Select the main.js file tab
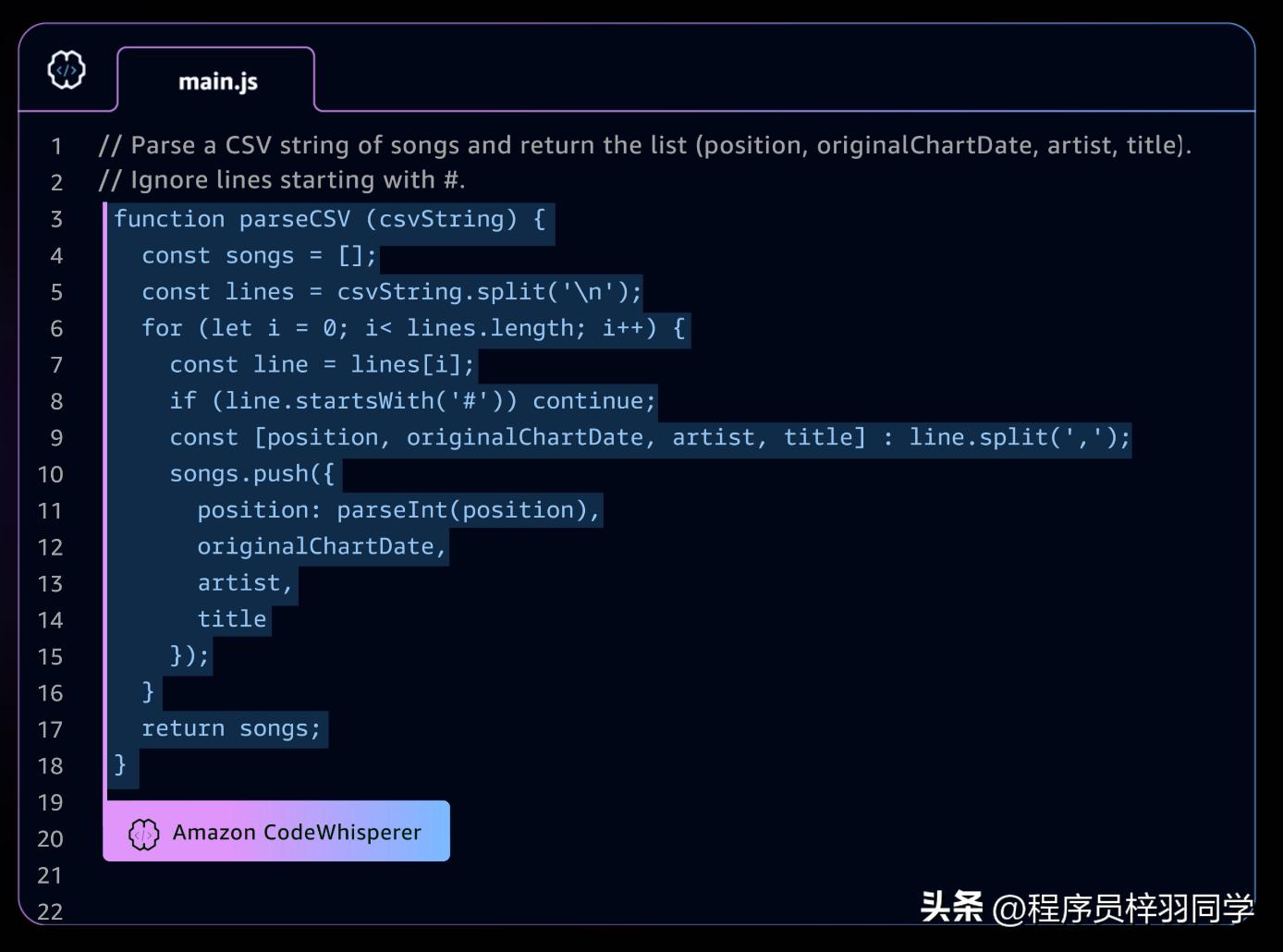 216,81
